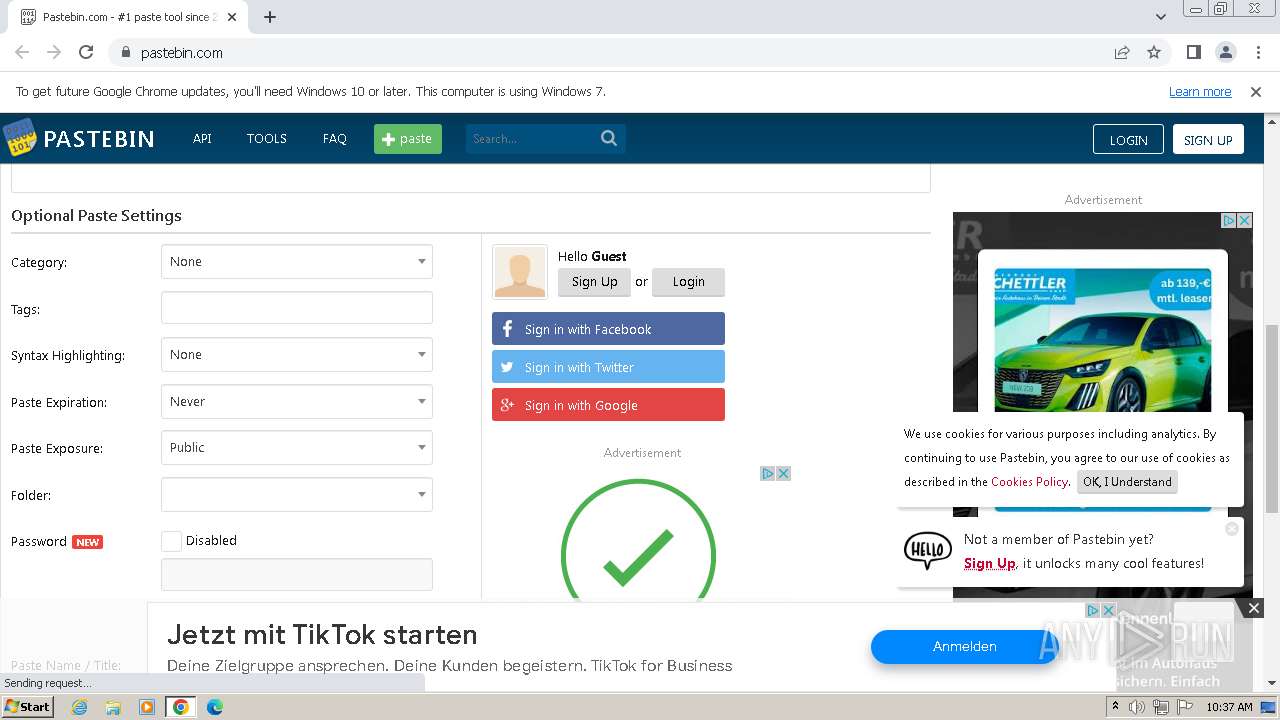Click AdChoices icon on sidebar ad
Viewport: 1280px width, 720px height.
pyautogui.click(x=1229, y=220)
